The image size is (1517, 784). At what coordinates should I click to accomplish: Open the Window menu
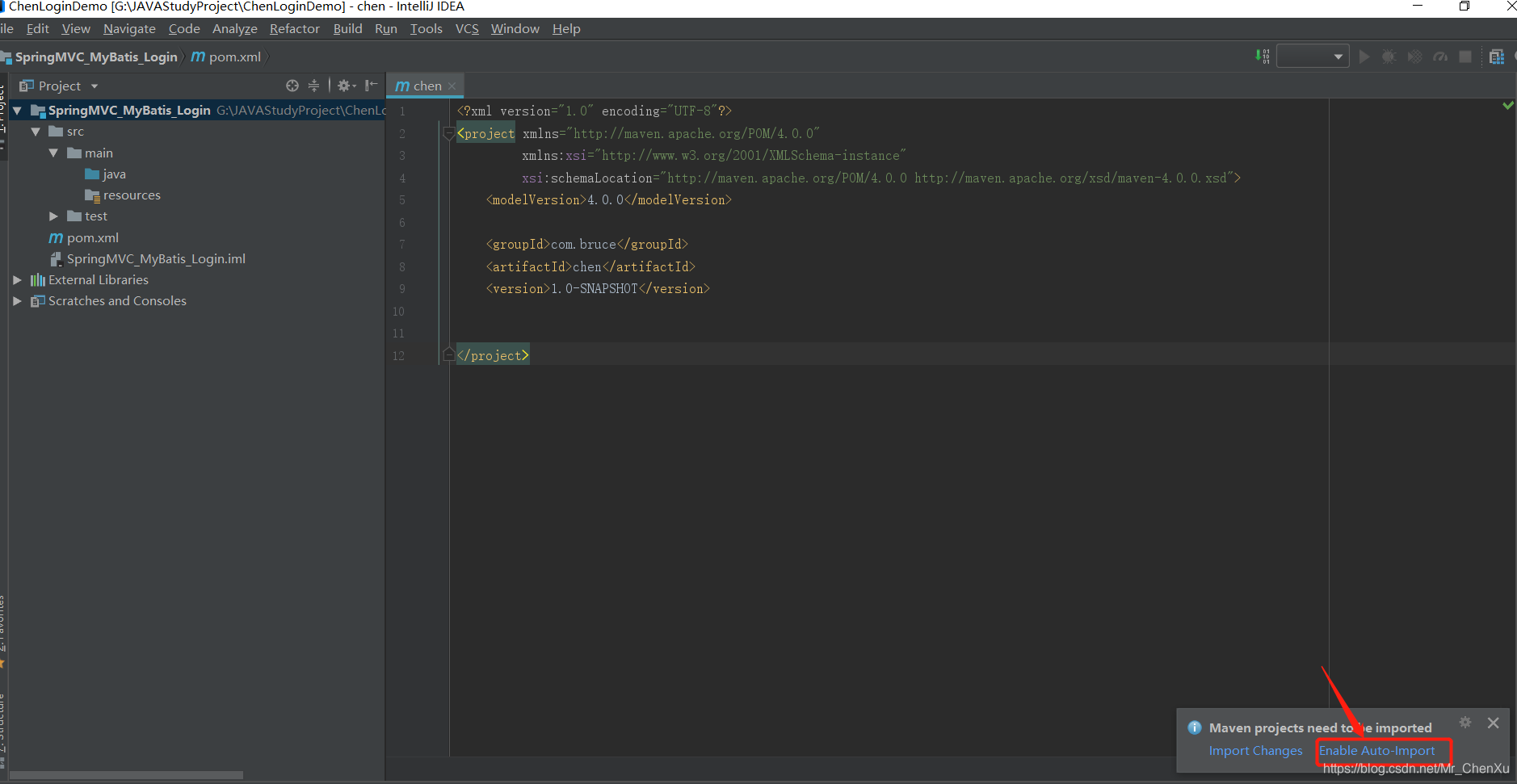point(515,29)
